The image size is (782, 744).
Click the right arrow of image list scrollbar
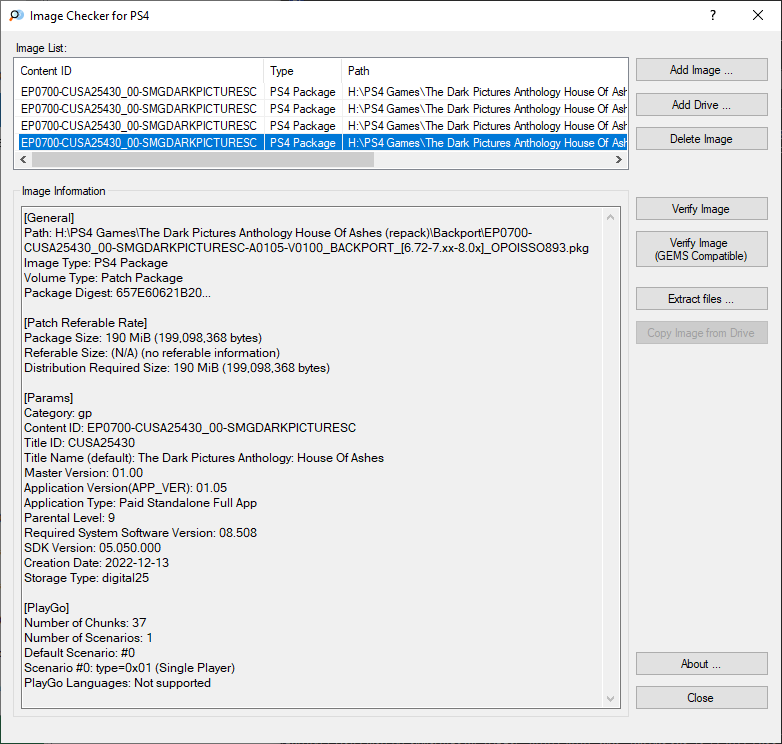click(619, 160)
